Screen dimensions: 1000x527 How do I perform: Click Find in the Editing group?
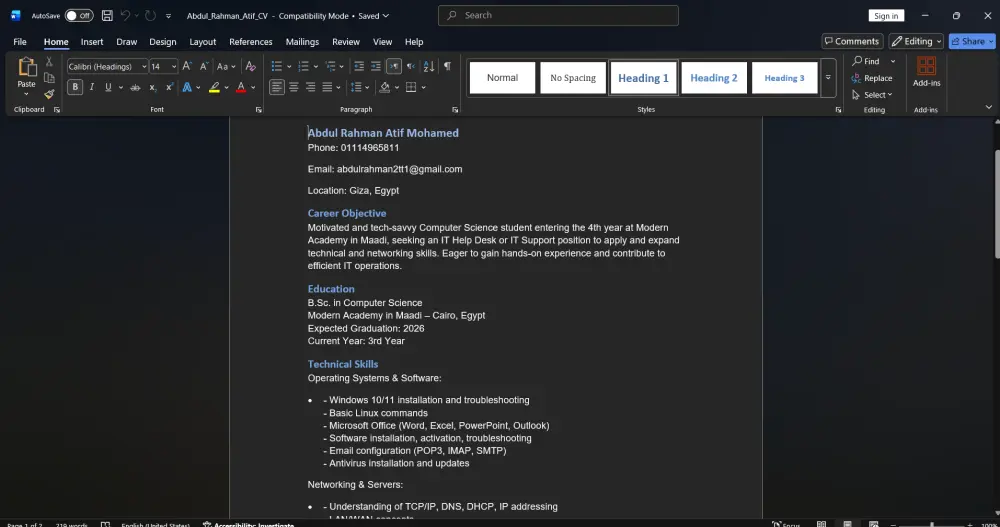coord(865,61)
